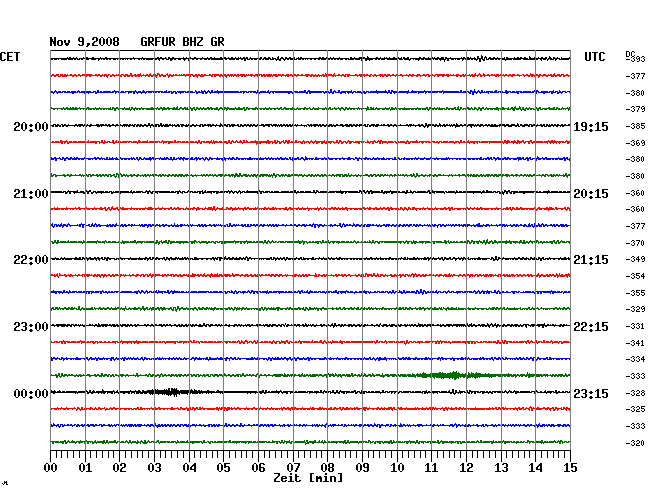The image size is (650, 494).
Task: Click the 04 minute label on the time axis
Action: point(189,467)
